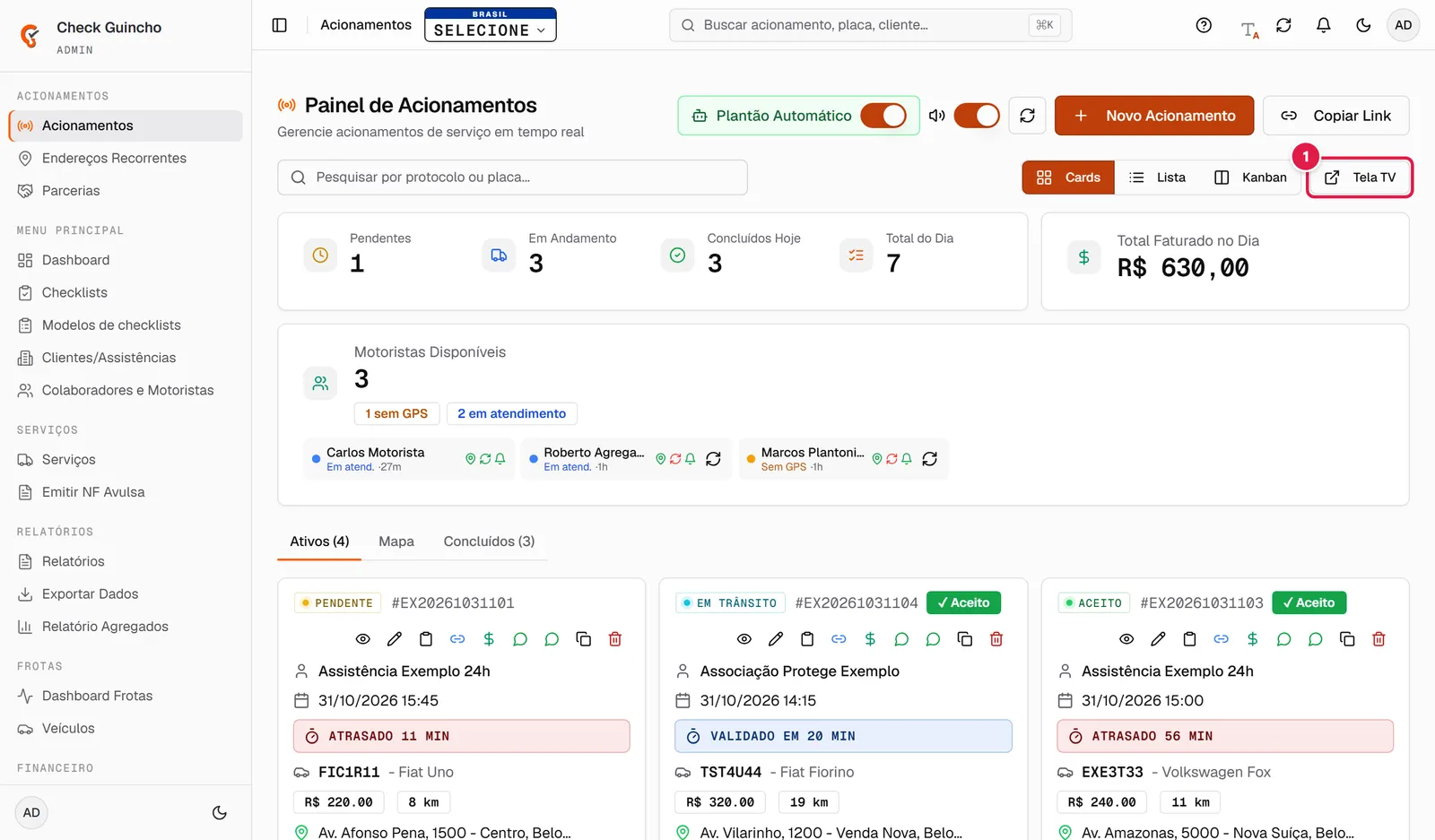Image resolution: width=1435 pixels, height=840 pixels.
Task: Toggle the sound alert switch
Action: click(977, 116)
